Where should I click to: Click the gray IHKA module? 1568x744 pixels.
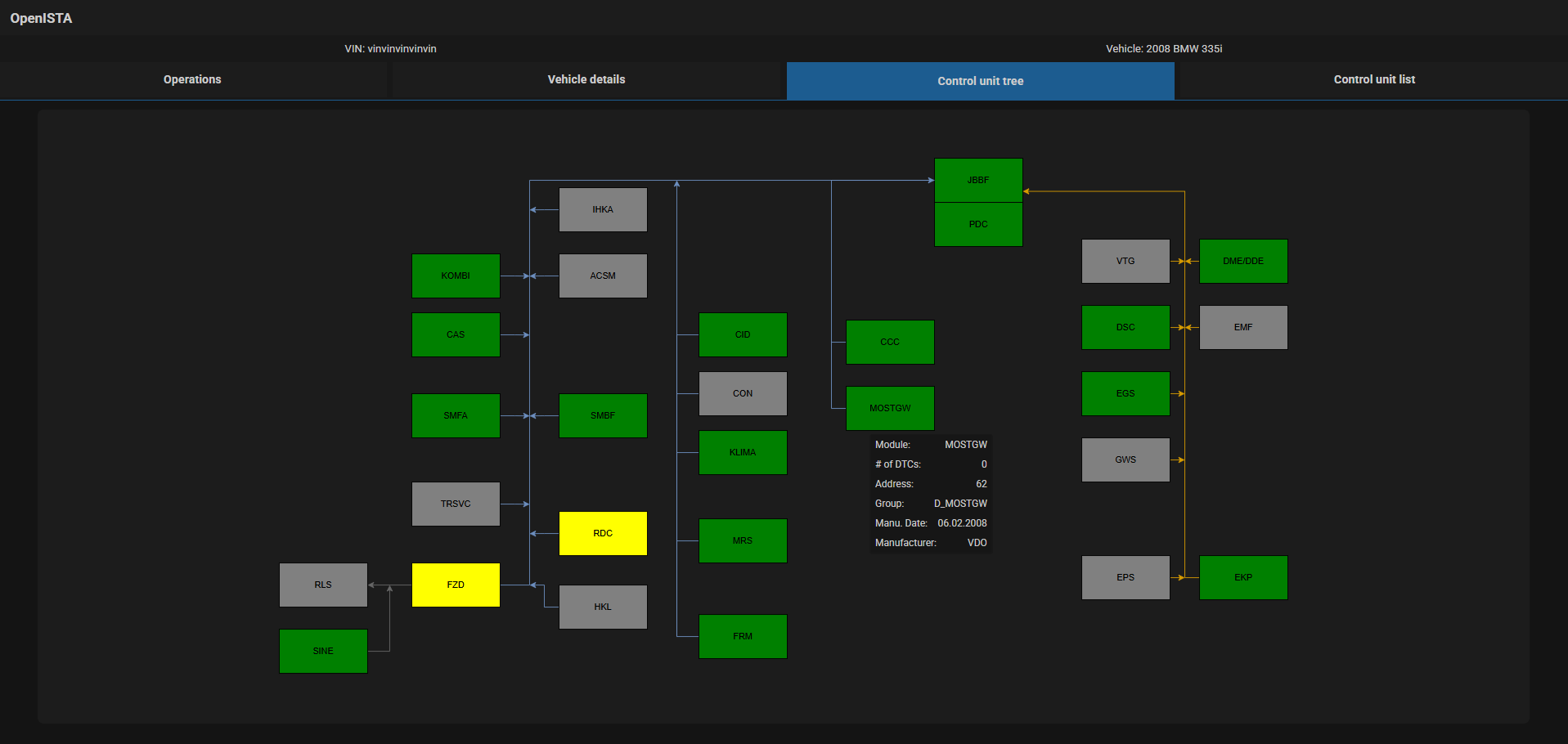[x=603, y=209]
